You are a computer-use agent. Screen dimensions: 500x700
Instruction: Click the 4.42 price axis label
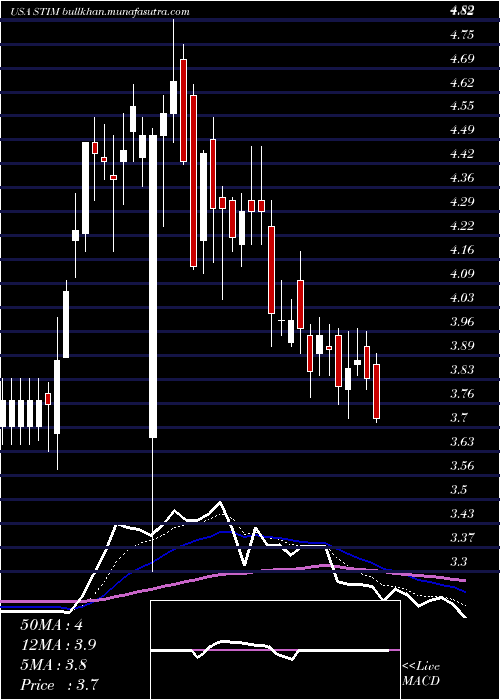[462, 154]
